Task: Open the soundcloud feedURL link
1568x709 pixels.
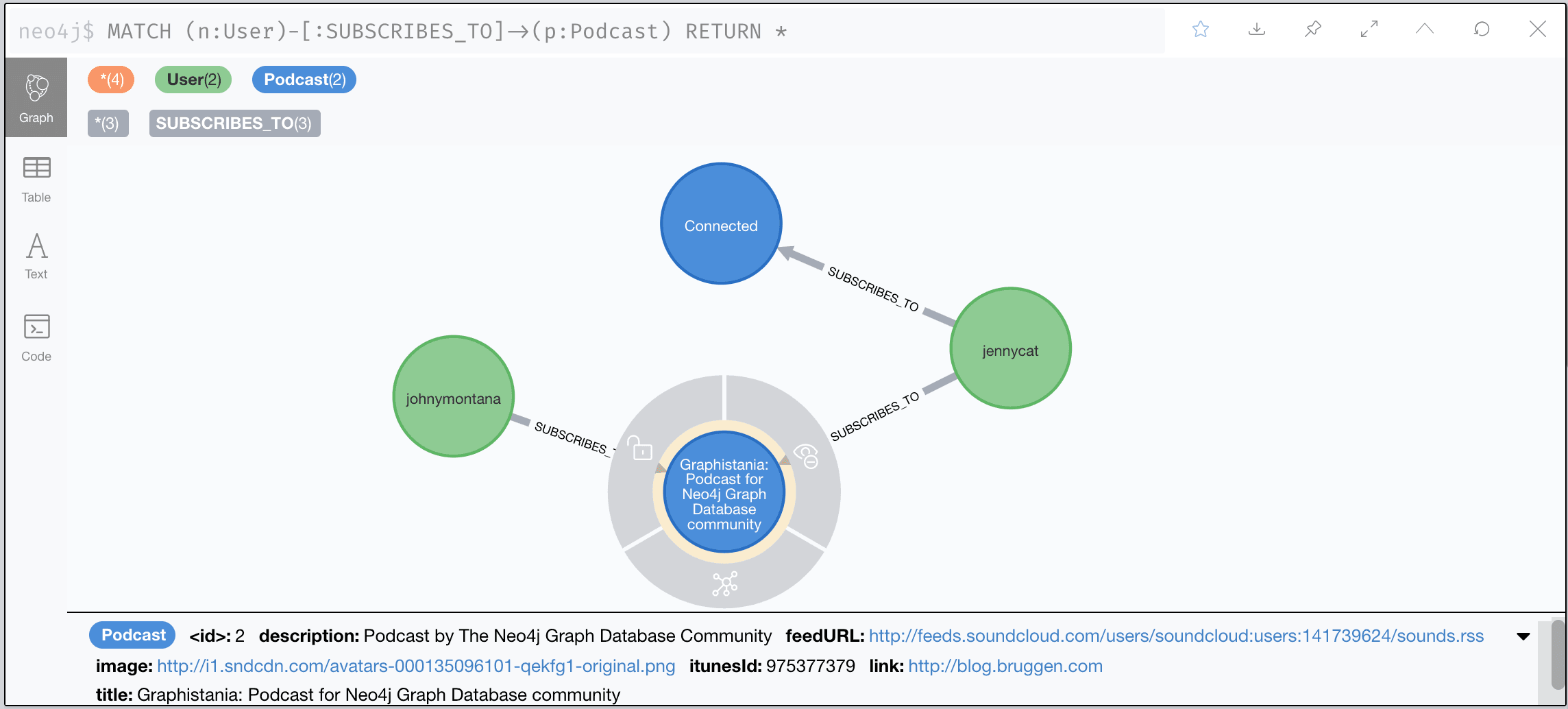Action: 1176,636
